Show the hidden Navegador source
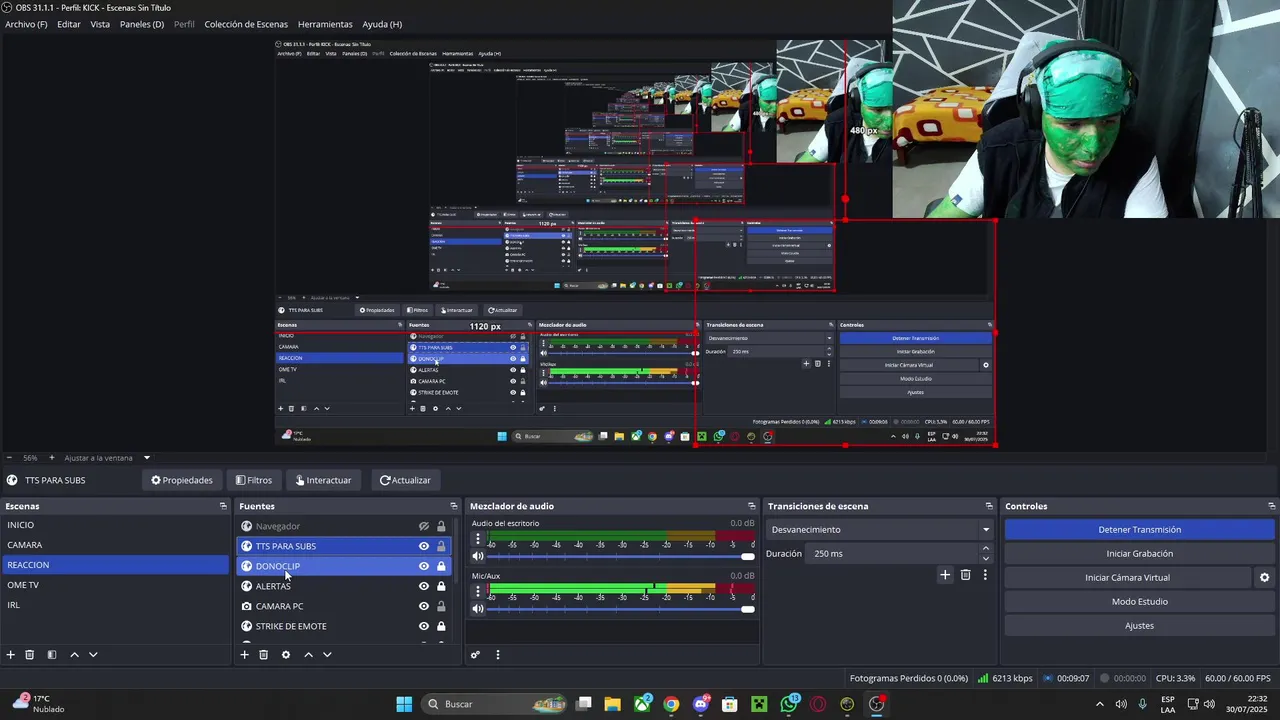1280x720 pixels. pyautogui.click(x=424, y=526)
